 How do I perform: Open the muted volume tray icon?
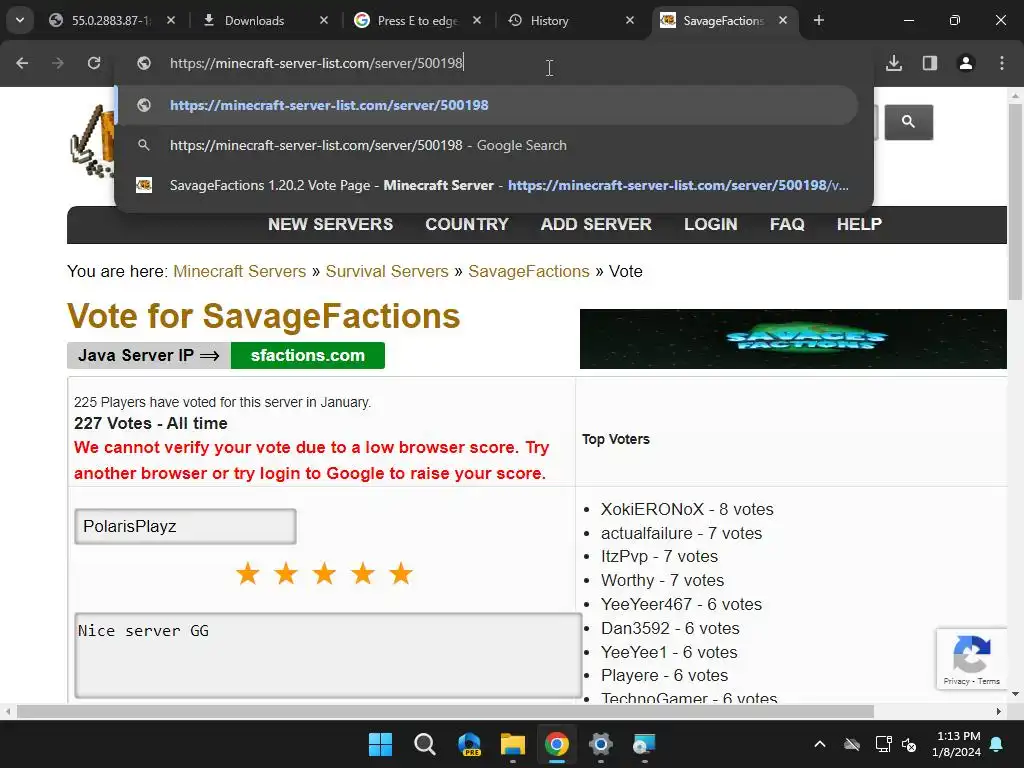tap(908, 744)
